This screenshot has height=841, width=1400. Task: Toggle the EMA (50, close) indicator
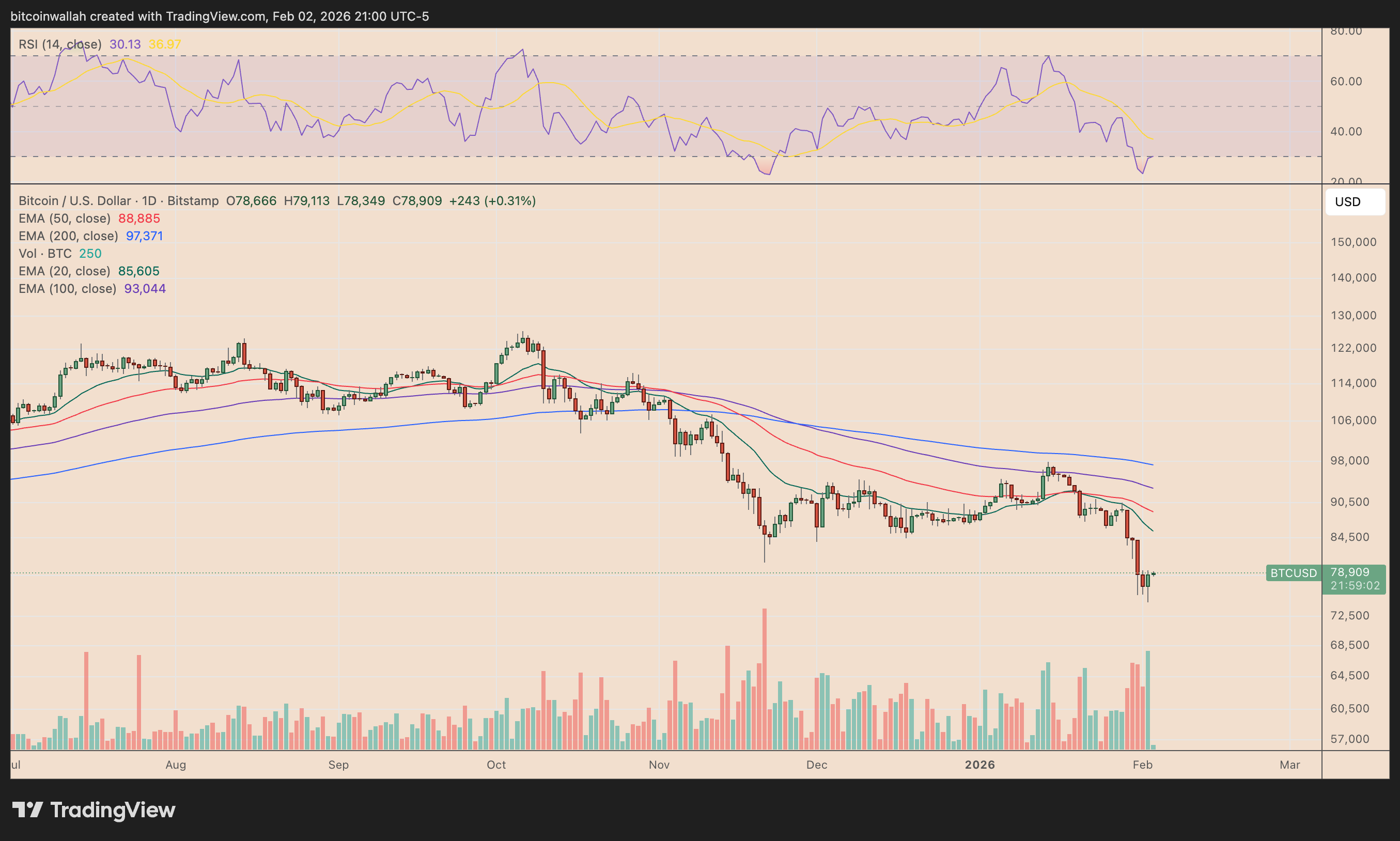[65, 218]
